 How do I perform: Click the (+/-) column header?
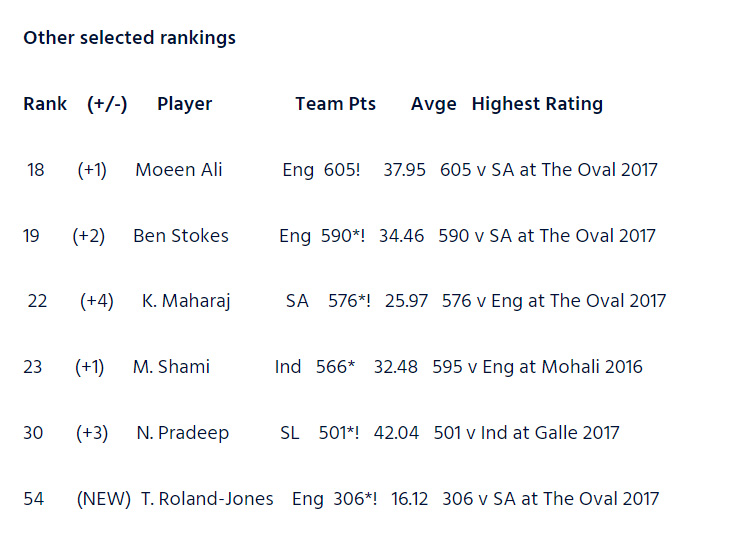point(107,104)
